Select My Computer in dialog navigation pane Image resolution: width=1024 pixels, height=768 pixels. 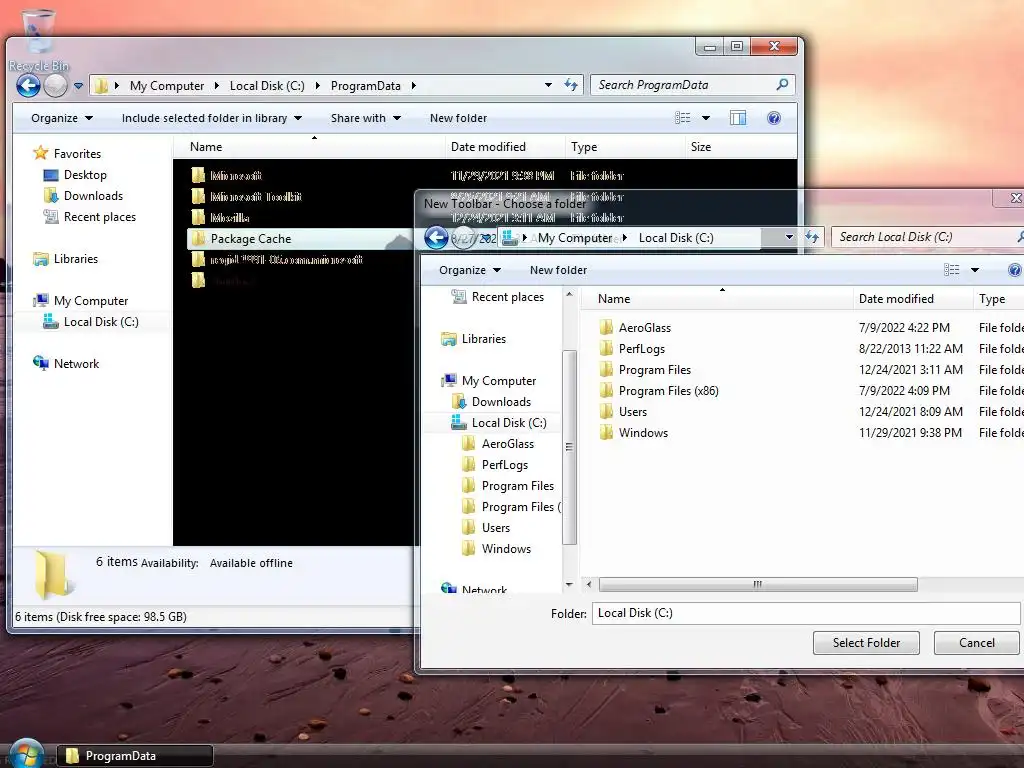(499, 381)
